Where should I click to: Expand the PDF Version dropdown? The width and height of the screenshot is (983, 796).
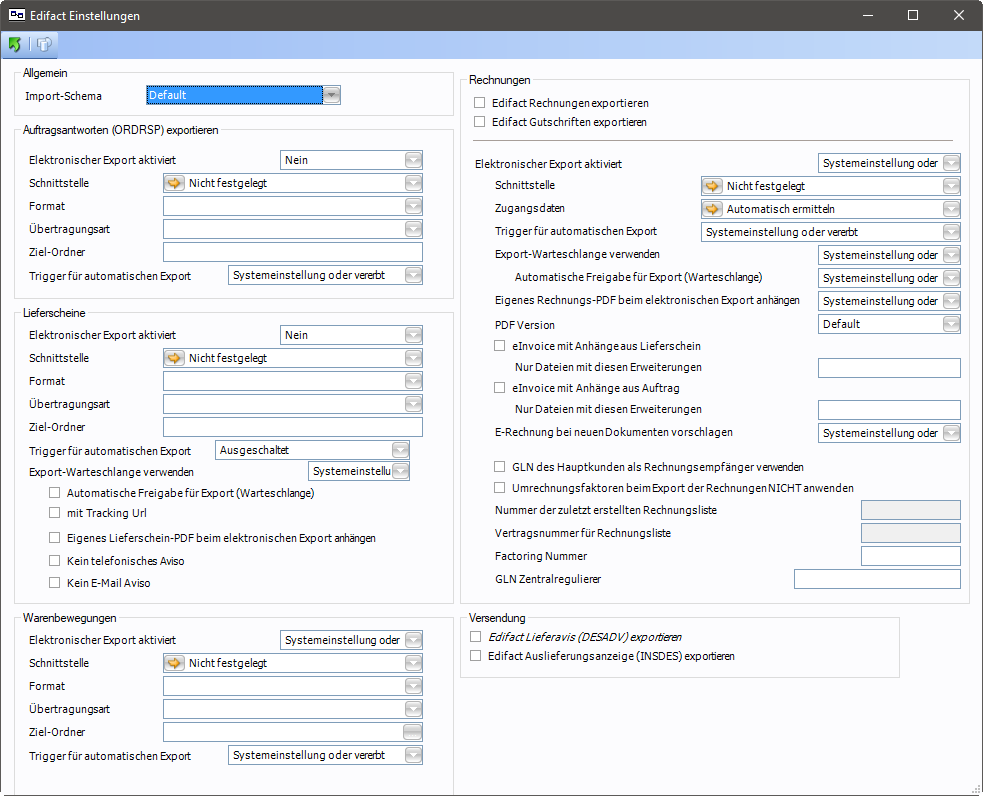[951, 324]
